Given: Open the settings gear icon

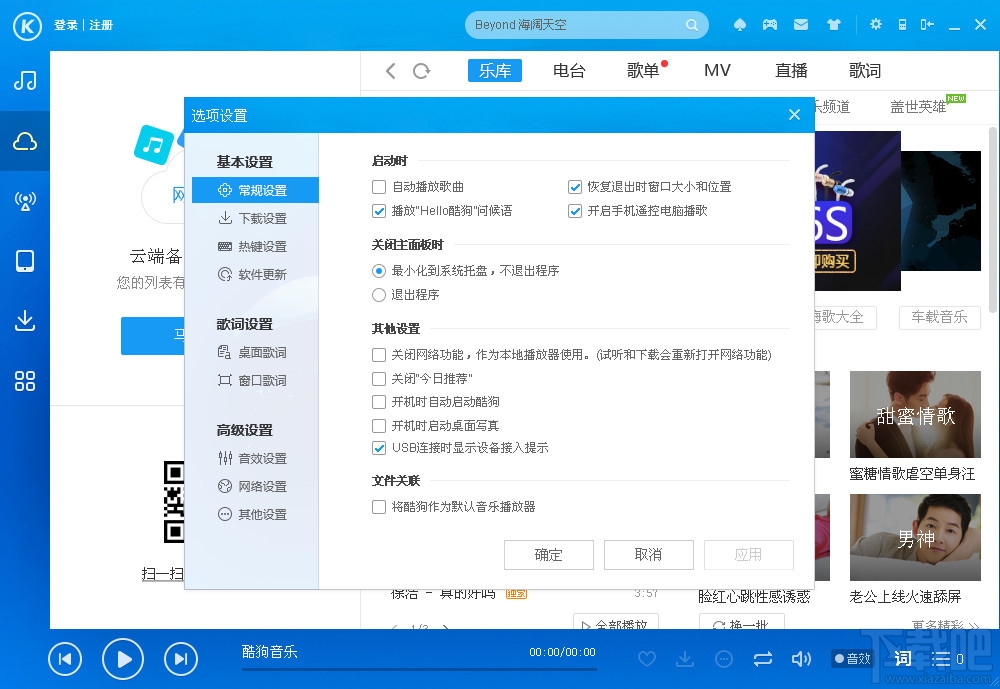Looking at the screenshot, I should [874, 24].
